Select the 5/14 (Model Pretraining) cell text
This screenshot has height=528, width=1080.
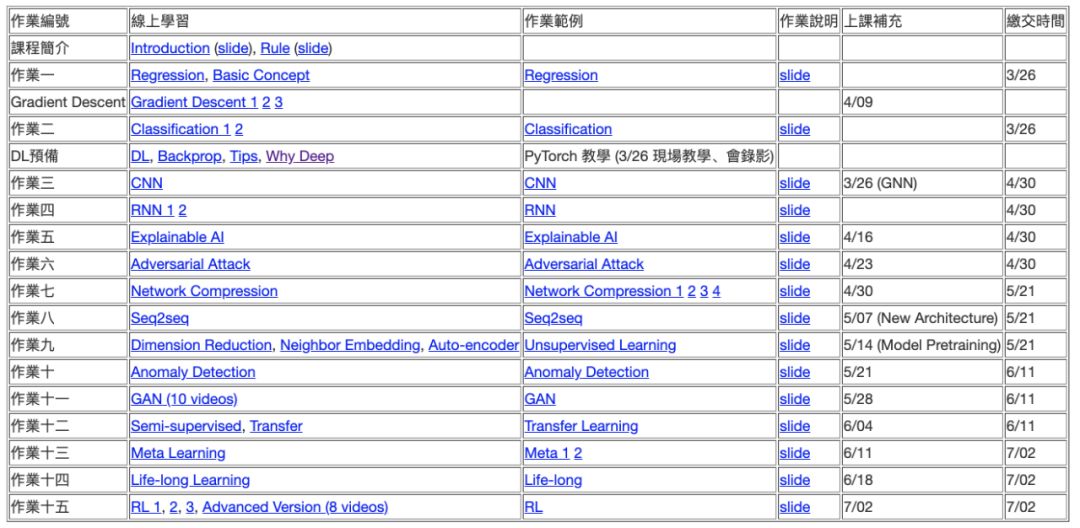pos(922,345)
